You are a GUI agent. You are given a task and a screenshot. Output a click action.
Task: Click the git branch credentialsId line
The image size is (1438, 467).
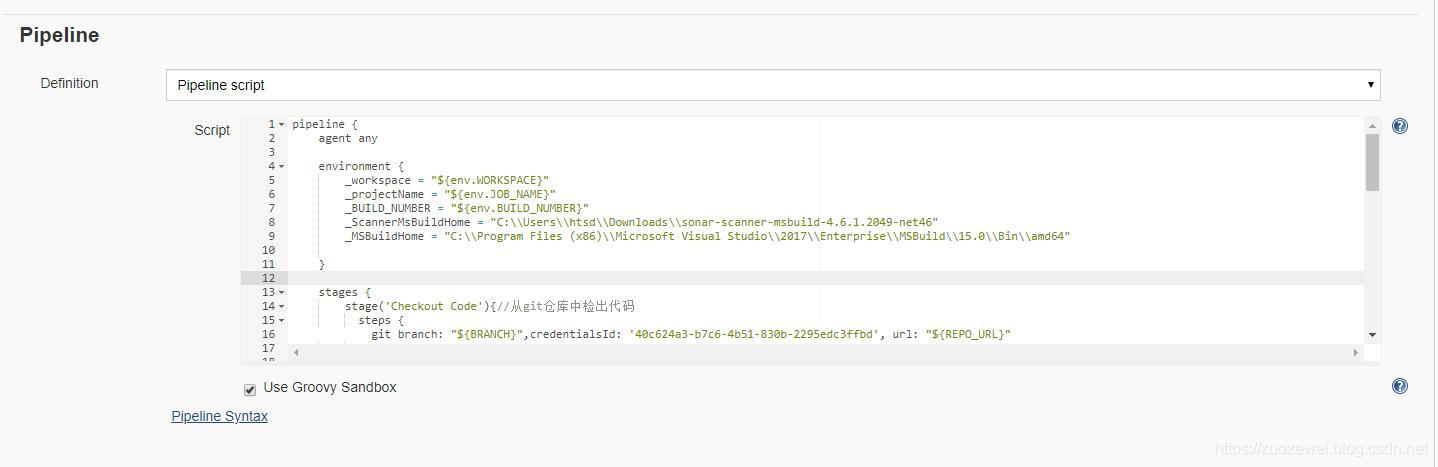[x=691, y=334]
